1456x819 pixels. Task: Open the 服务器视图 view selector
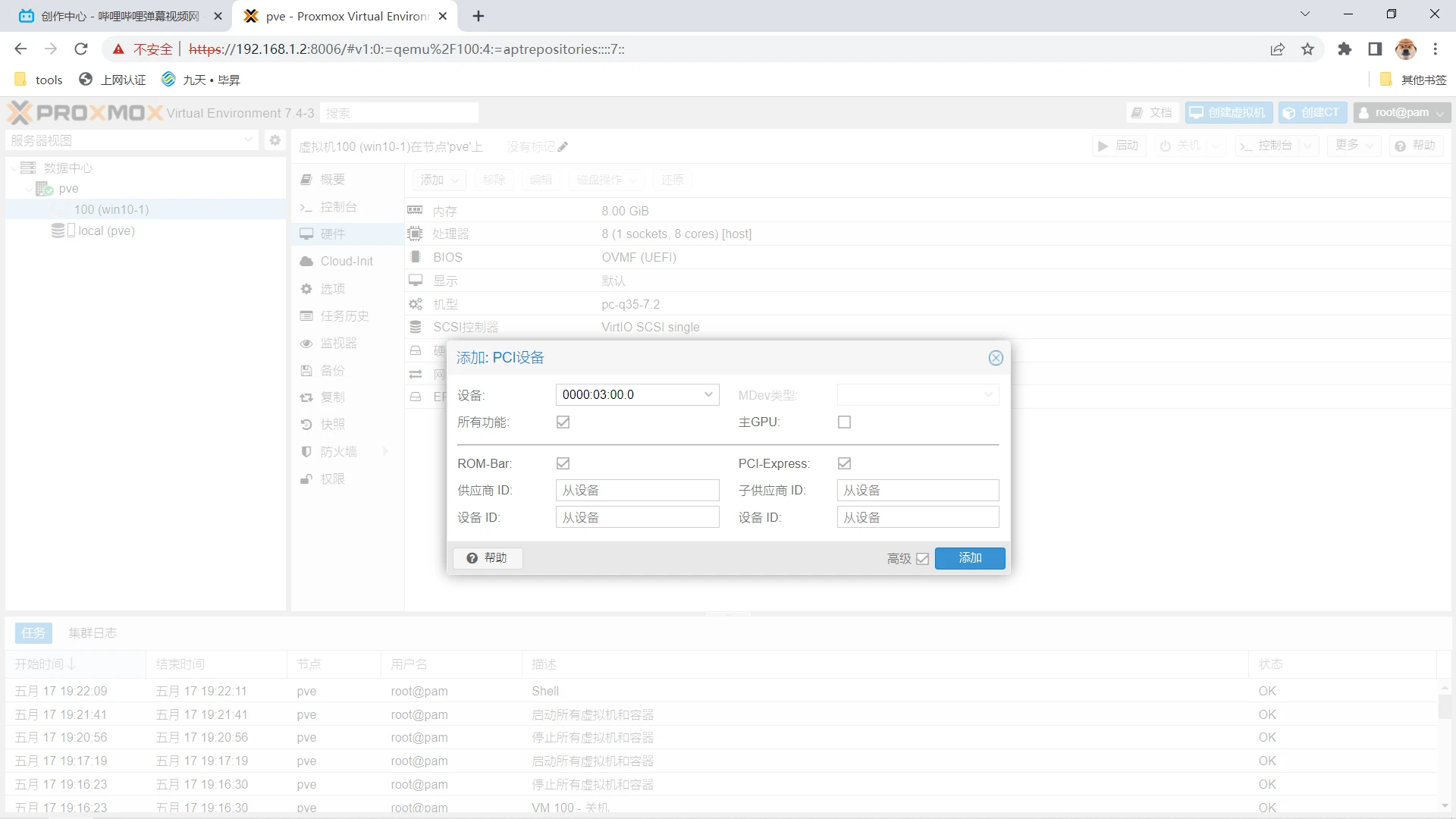(x=132, y=140)
